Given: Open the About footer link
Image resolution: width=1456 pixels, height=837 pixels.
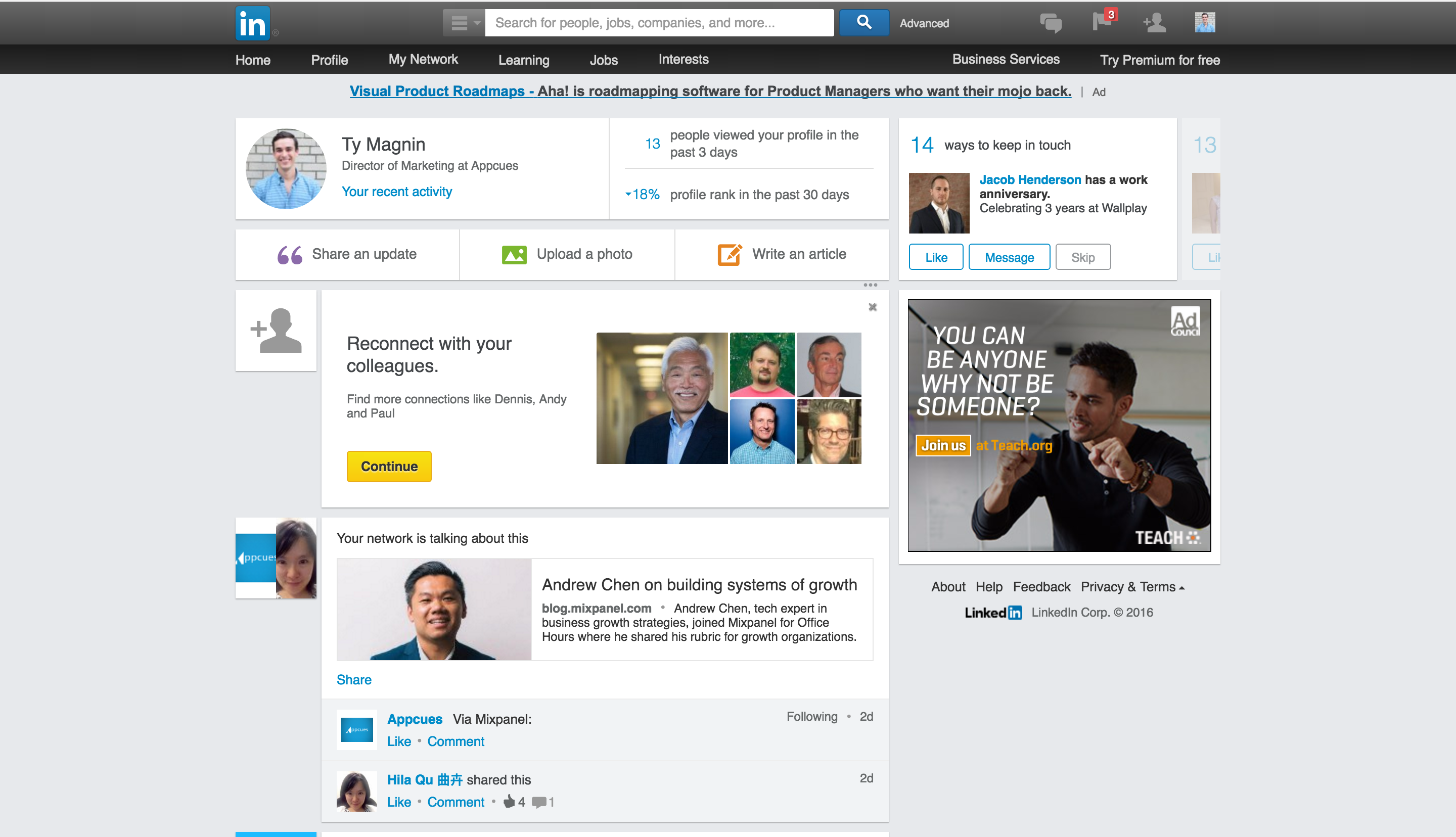Looking at the screenshot, I should click(x=948, y=587).
